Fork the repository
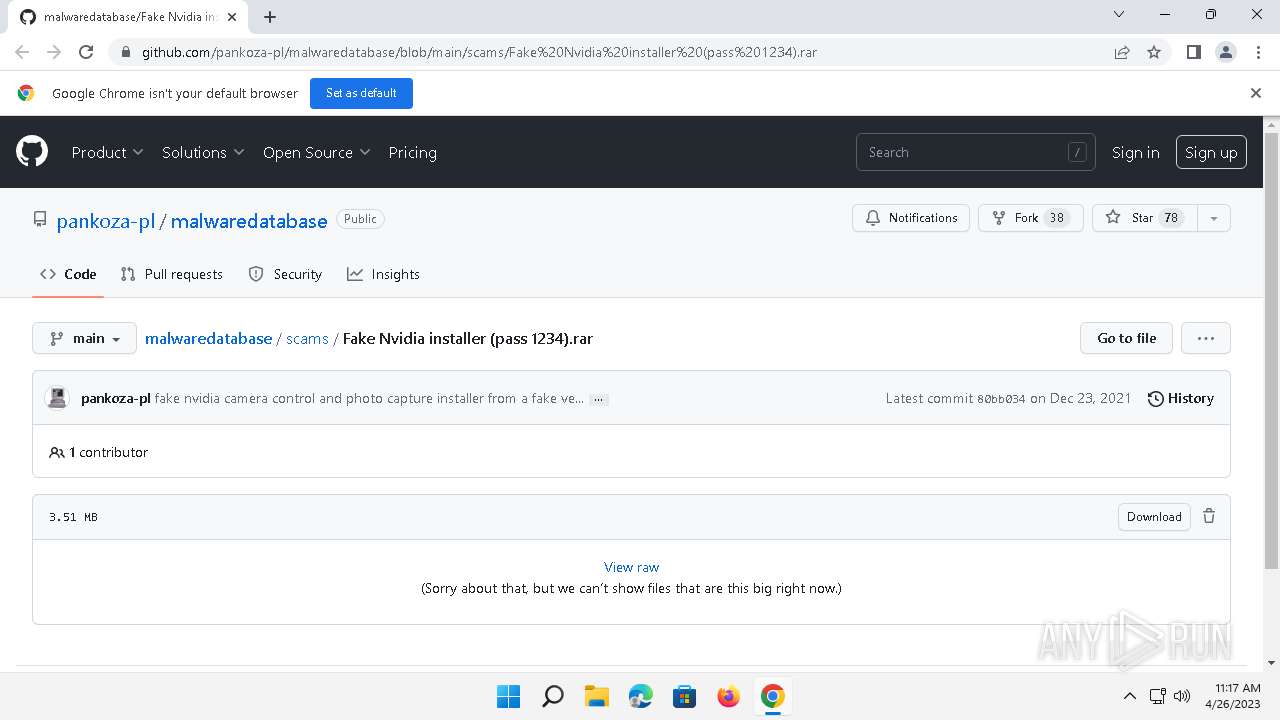The width and height of the screenshot is (1280, 720). 1030,218
